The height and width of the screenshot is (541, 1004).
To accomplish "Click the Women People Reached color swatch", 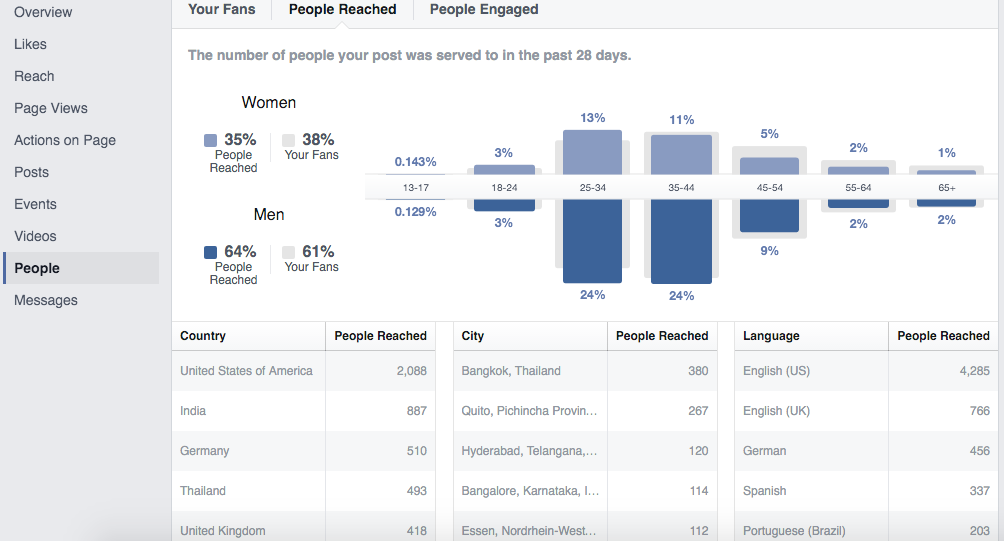I will [210, 141].
